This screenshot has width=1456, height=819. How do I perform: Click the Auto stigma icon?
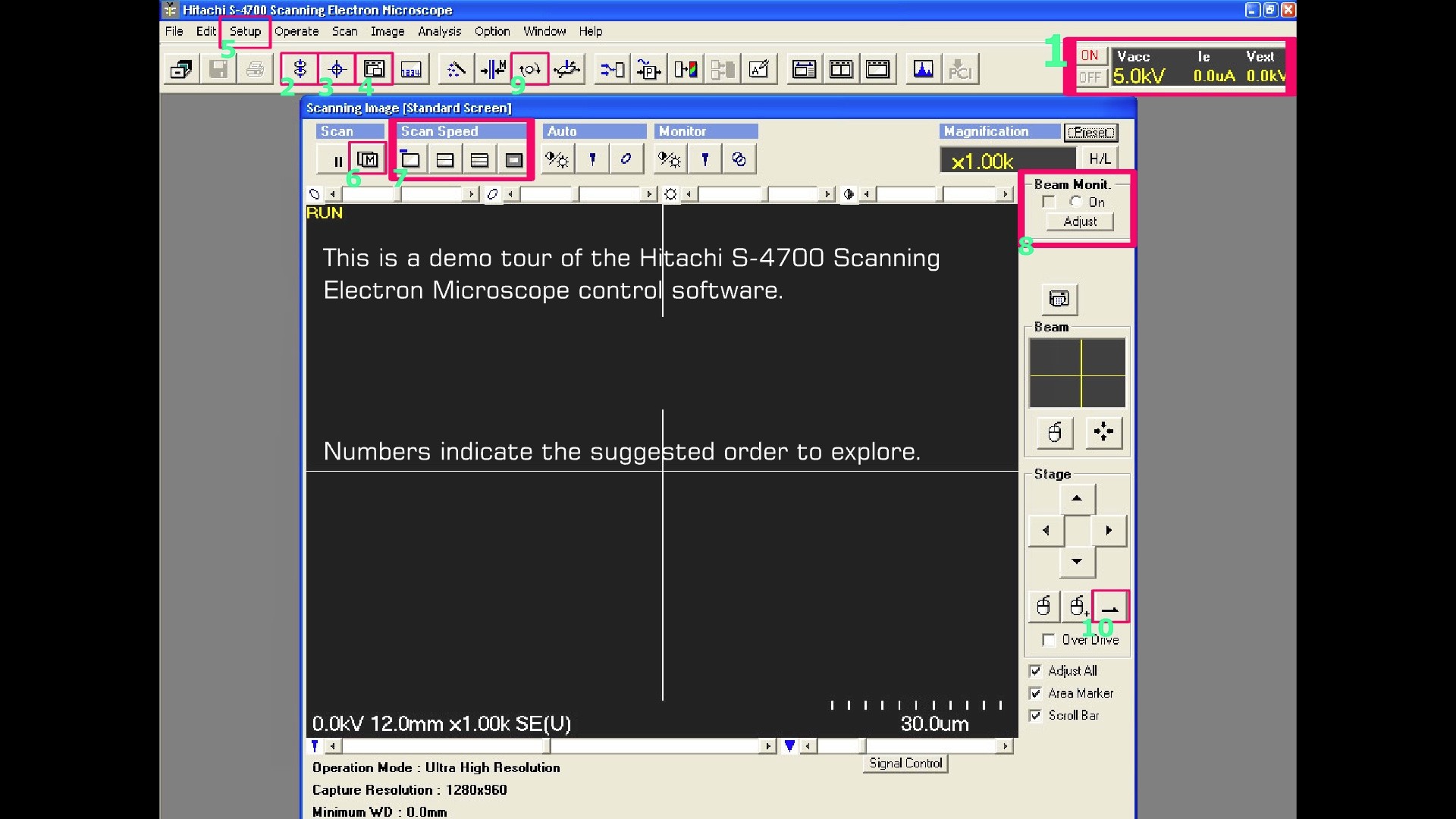point(626,159)
